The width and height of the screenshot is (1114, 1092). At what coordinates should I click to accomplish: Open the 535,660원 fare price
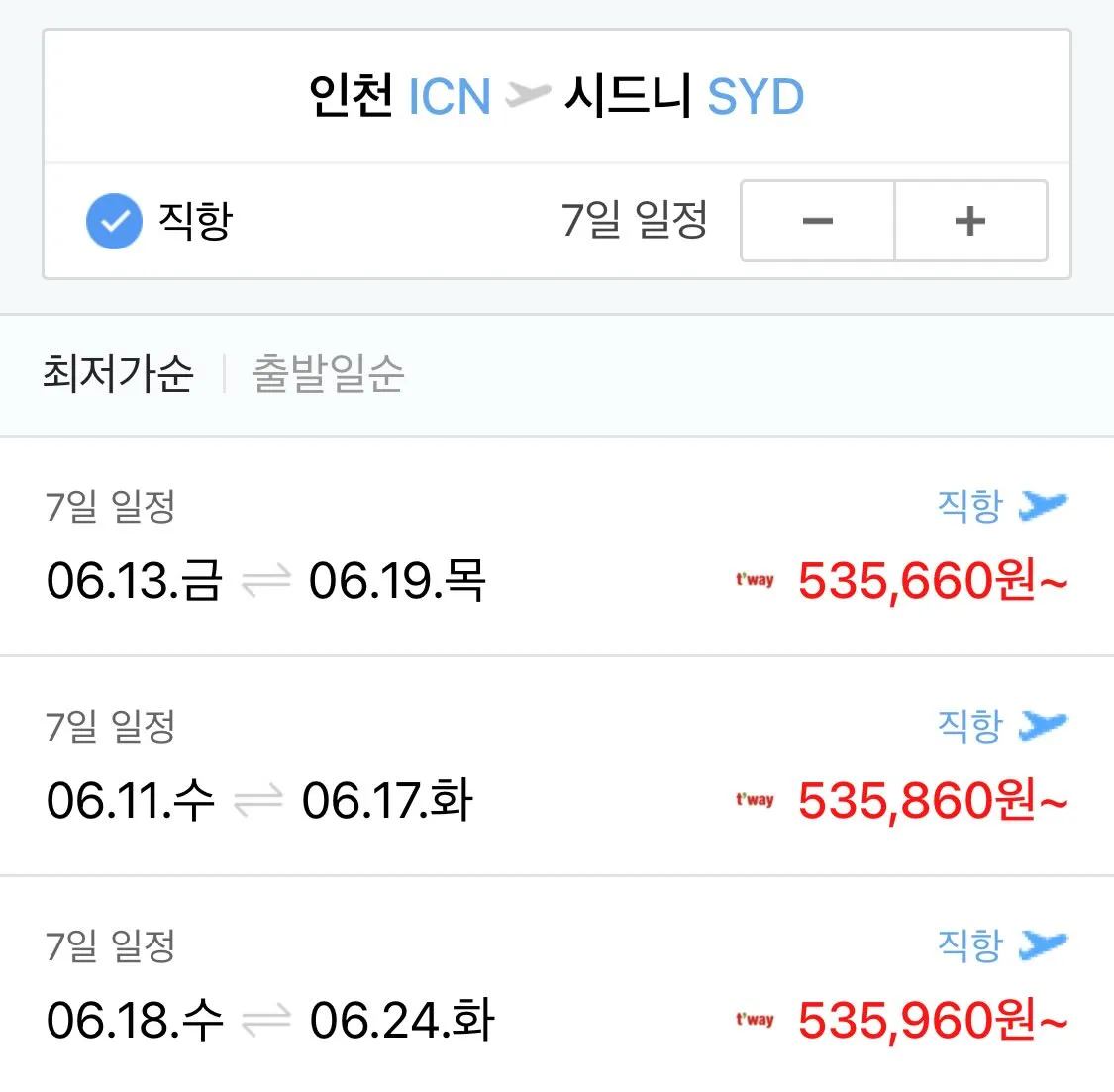pos(933,580)
